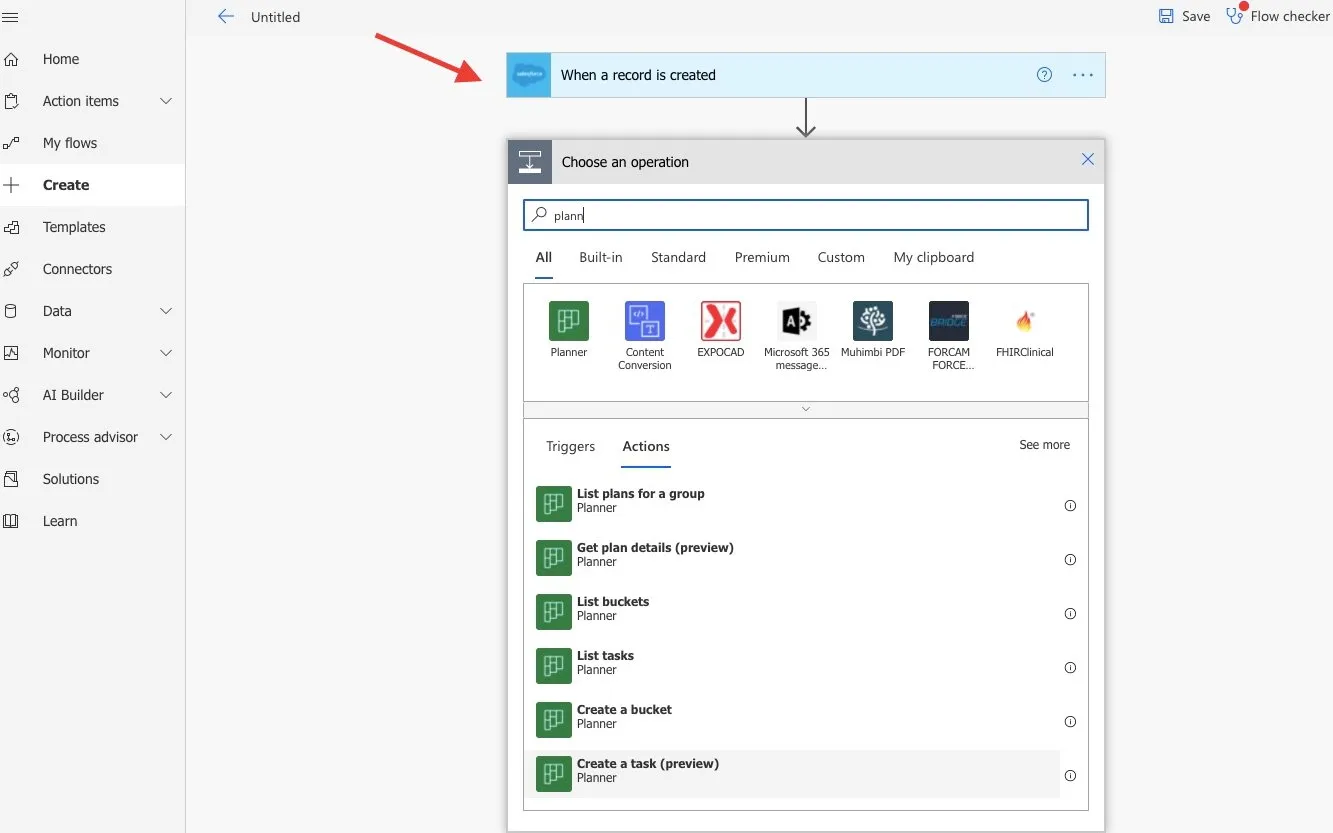Viewport: 1333px width, 833px height.
Task: Click See more actions link
Action: tap(1044, 445)
